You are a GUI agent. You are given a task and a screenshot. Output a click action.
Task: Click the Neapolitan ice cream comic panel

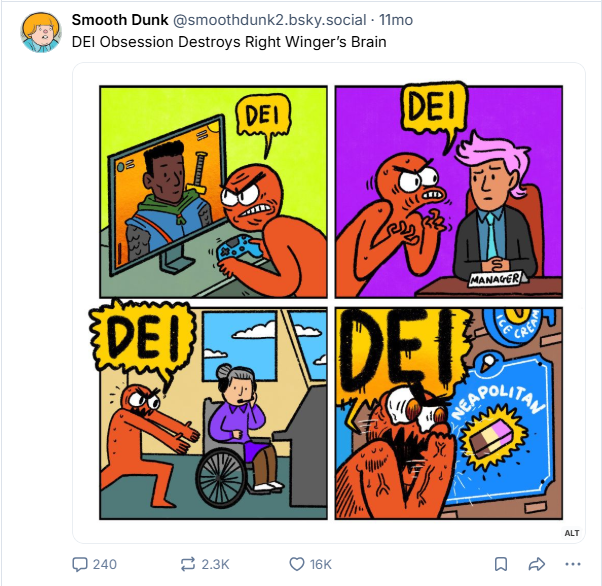pyautogui.click(x=448, y=412)
